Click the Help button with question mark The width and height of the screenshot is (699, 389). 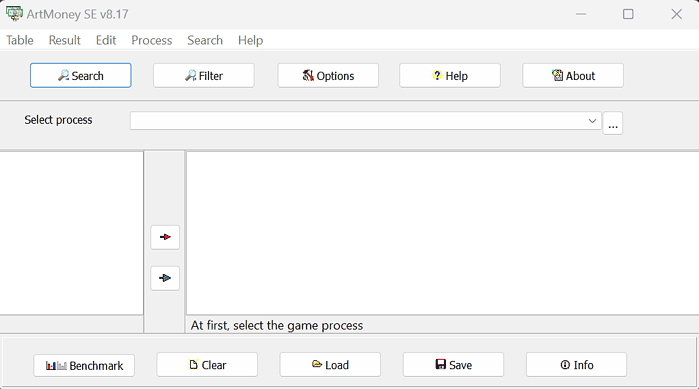point(450,75)
